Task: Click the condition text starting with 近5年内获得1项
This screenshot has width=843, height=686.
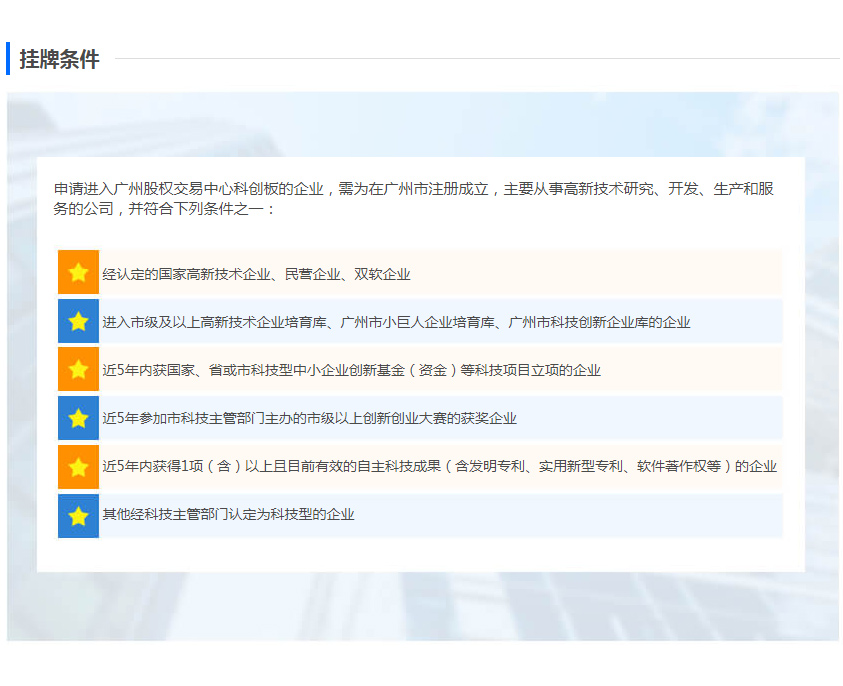Action: pyautogui.click(x=439, y=466)
